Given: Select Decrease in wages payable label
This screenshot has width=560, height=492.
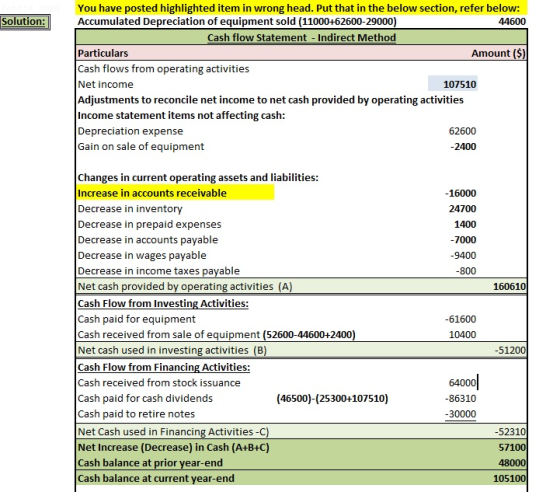Looking at the screenshot, I should pos(142,255).
